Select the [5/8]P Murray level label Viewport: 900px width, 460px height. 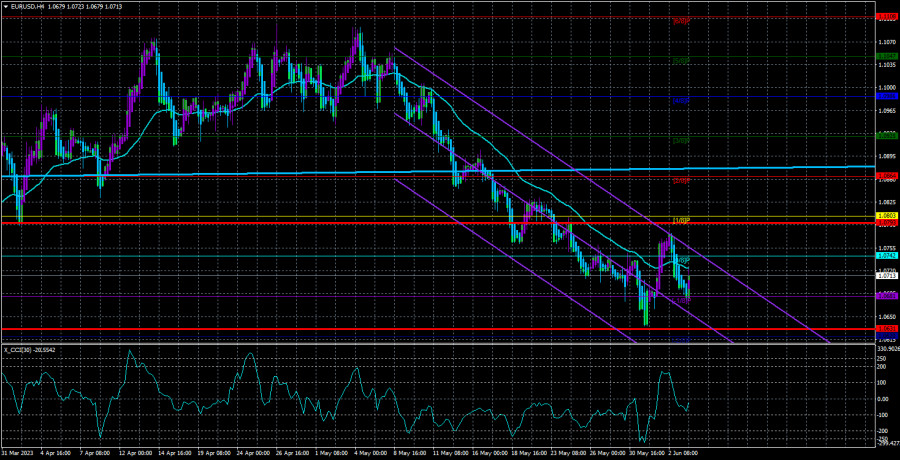pyautogui.click(x=681, y=60)
